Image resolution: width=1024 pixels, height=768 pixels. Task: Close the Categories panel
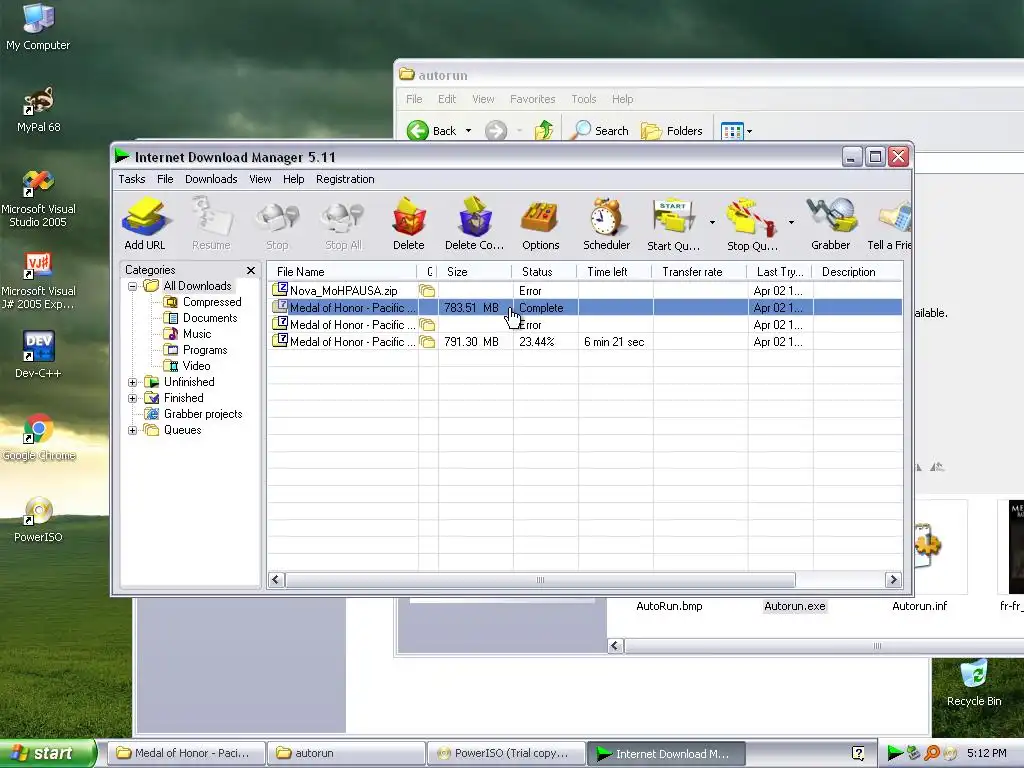[x=251, y=270]
